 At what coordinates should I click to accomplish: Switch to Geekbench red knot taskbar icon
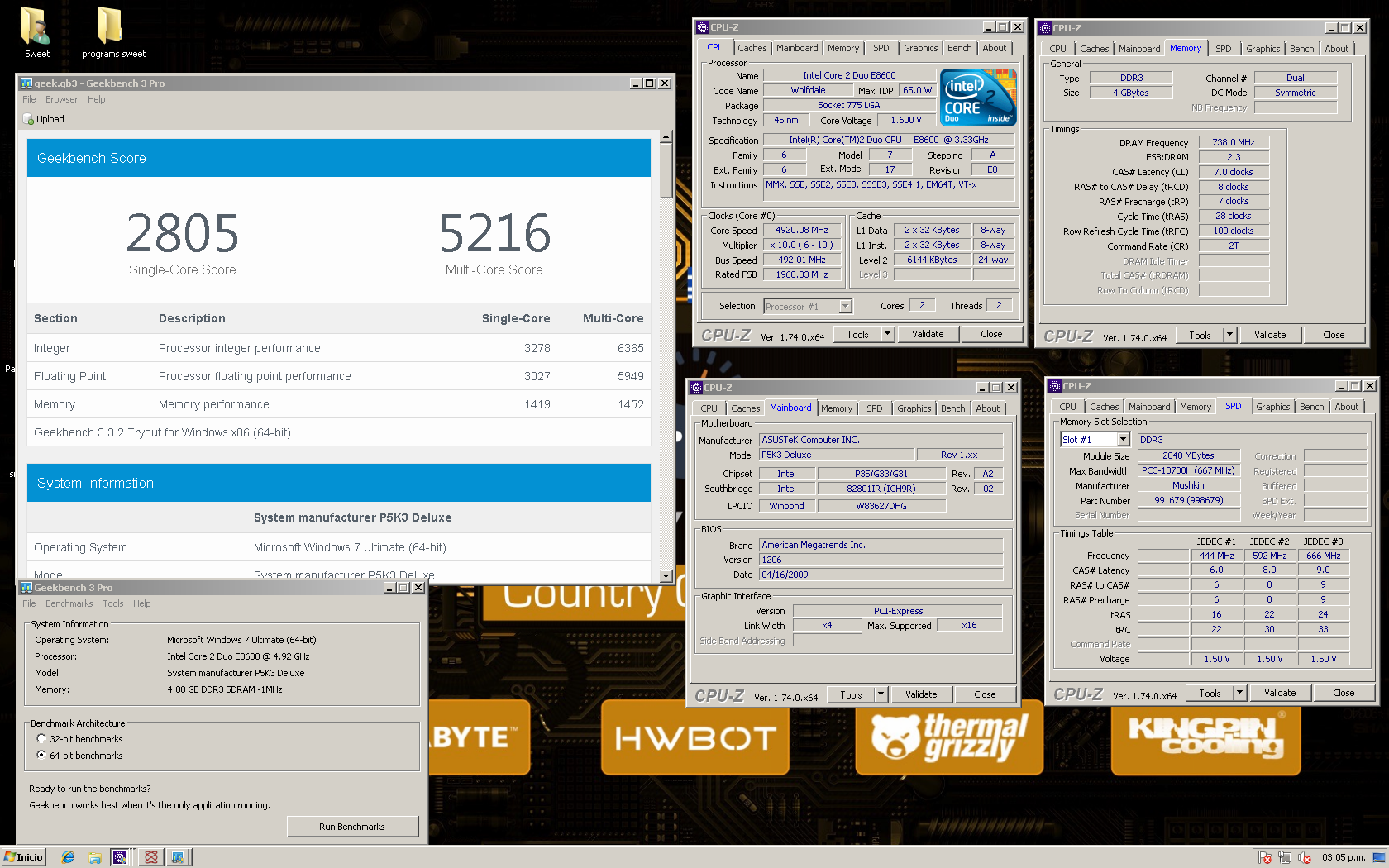(150, 857)
